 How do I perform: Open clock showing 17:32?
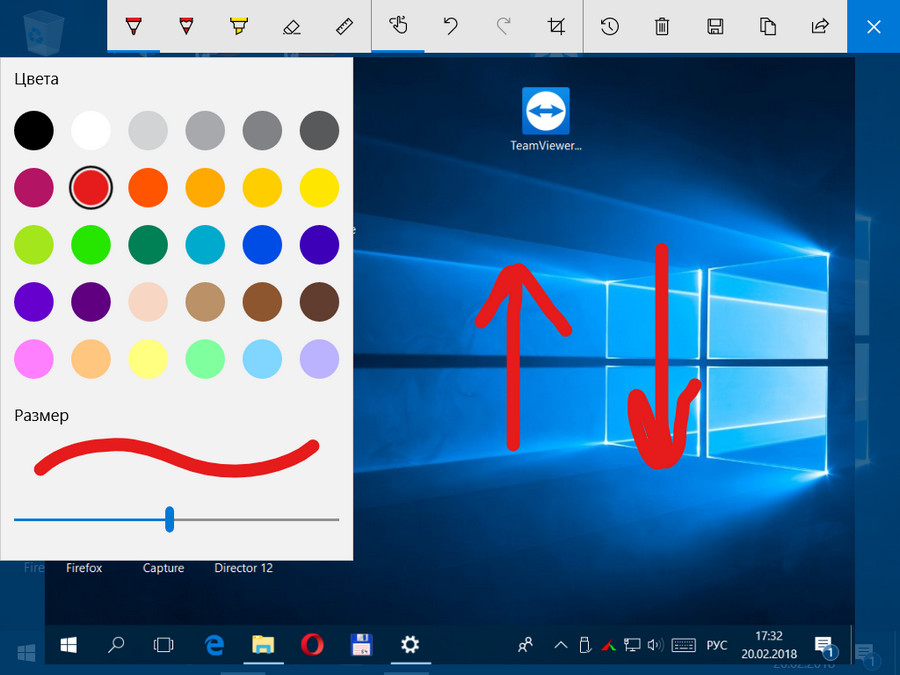pos(769,645)
